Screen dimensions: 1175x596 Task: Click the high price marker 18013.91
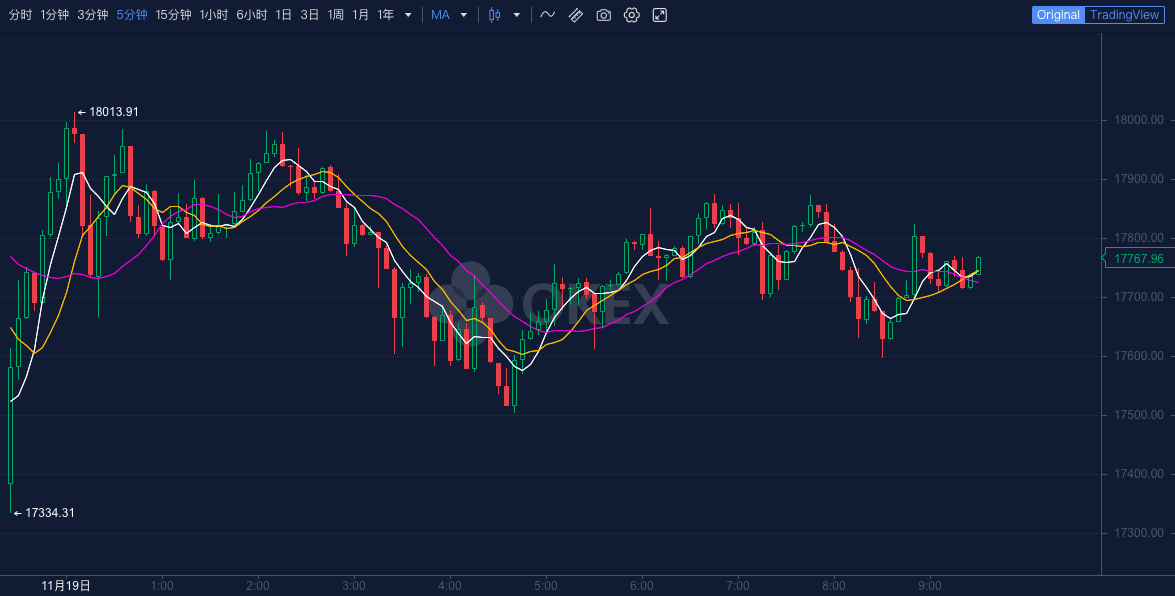click(x=114, y=112)
